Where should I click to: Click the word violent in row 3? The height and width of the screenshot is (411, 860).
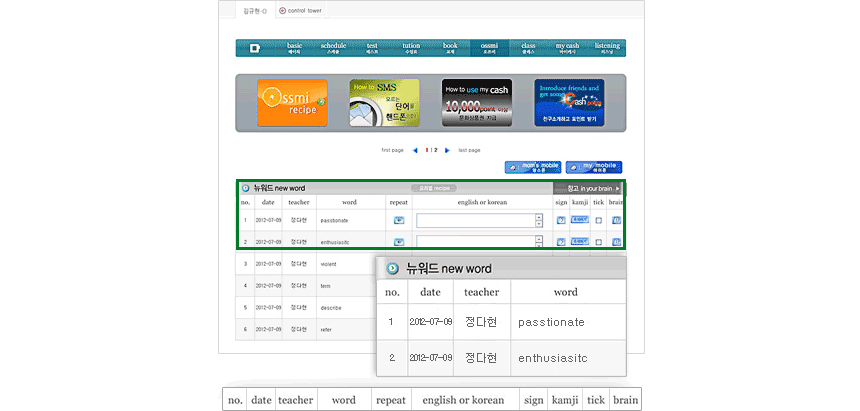click(x=329, y=264)
